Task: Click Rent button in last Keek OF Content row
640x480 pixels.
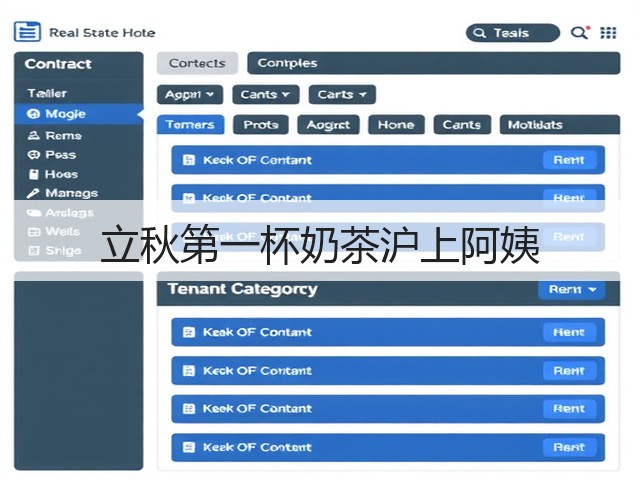Action: tap(569, 447)
